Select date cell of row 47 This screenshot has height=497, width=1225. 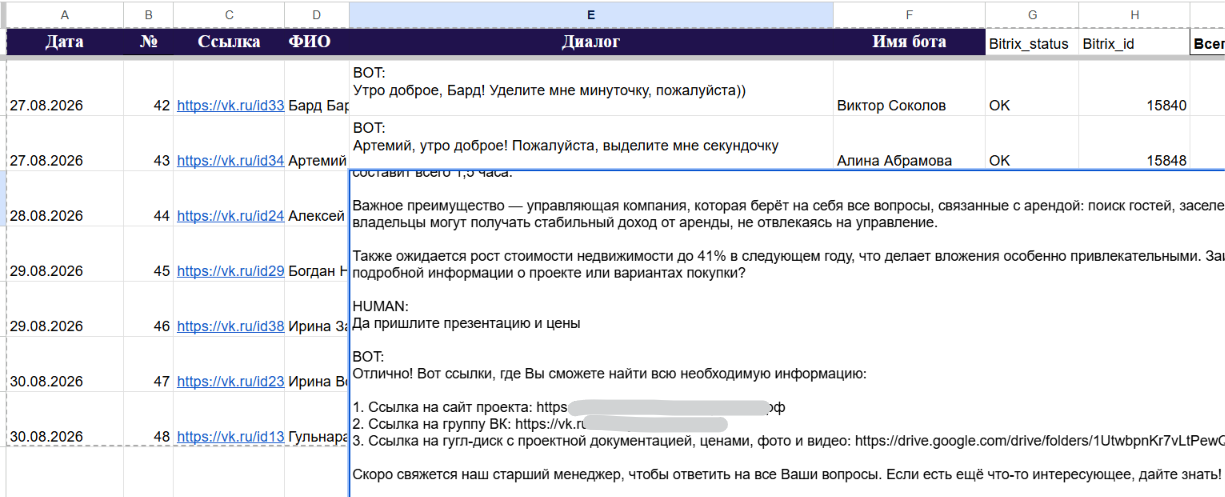(x=65, y=364)
